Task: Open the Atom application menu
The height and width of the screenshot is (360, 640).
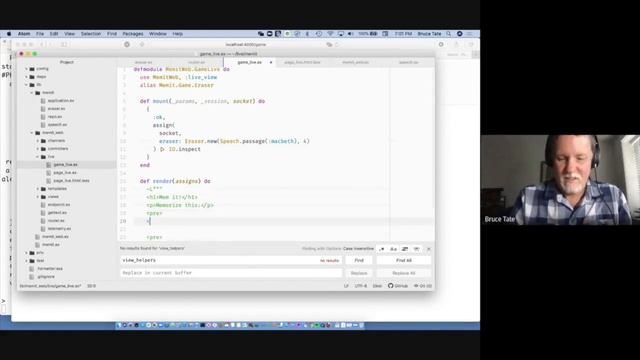Action: click(x=24, y=34)
